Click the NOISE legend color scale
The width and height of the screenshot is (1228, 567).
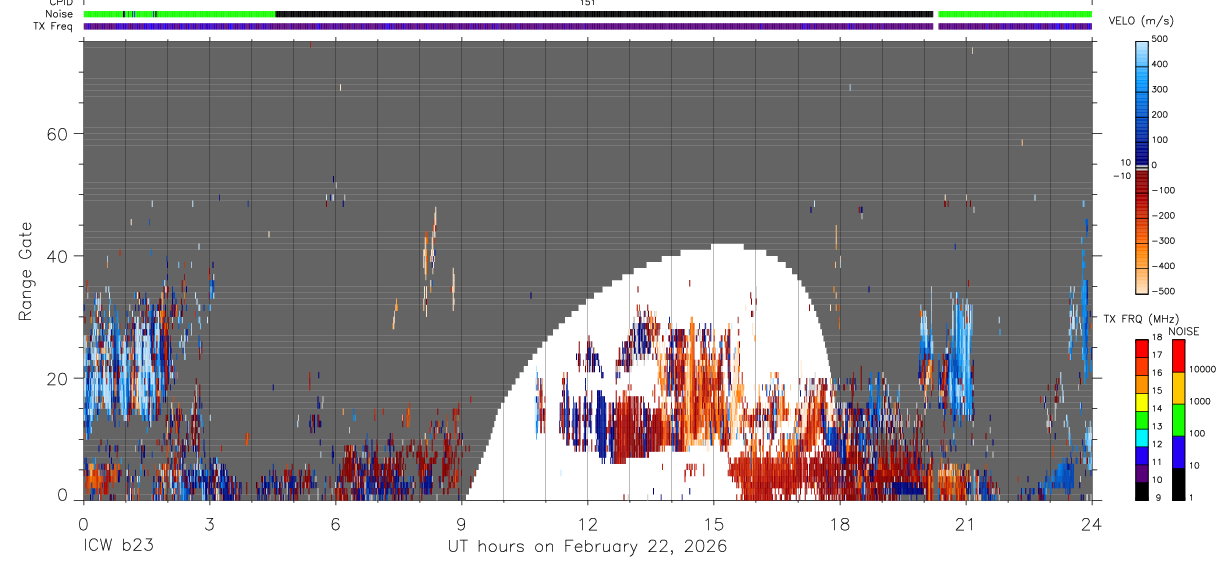point(1178,420)
